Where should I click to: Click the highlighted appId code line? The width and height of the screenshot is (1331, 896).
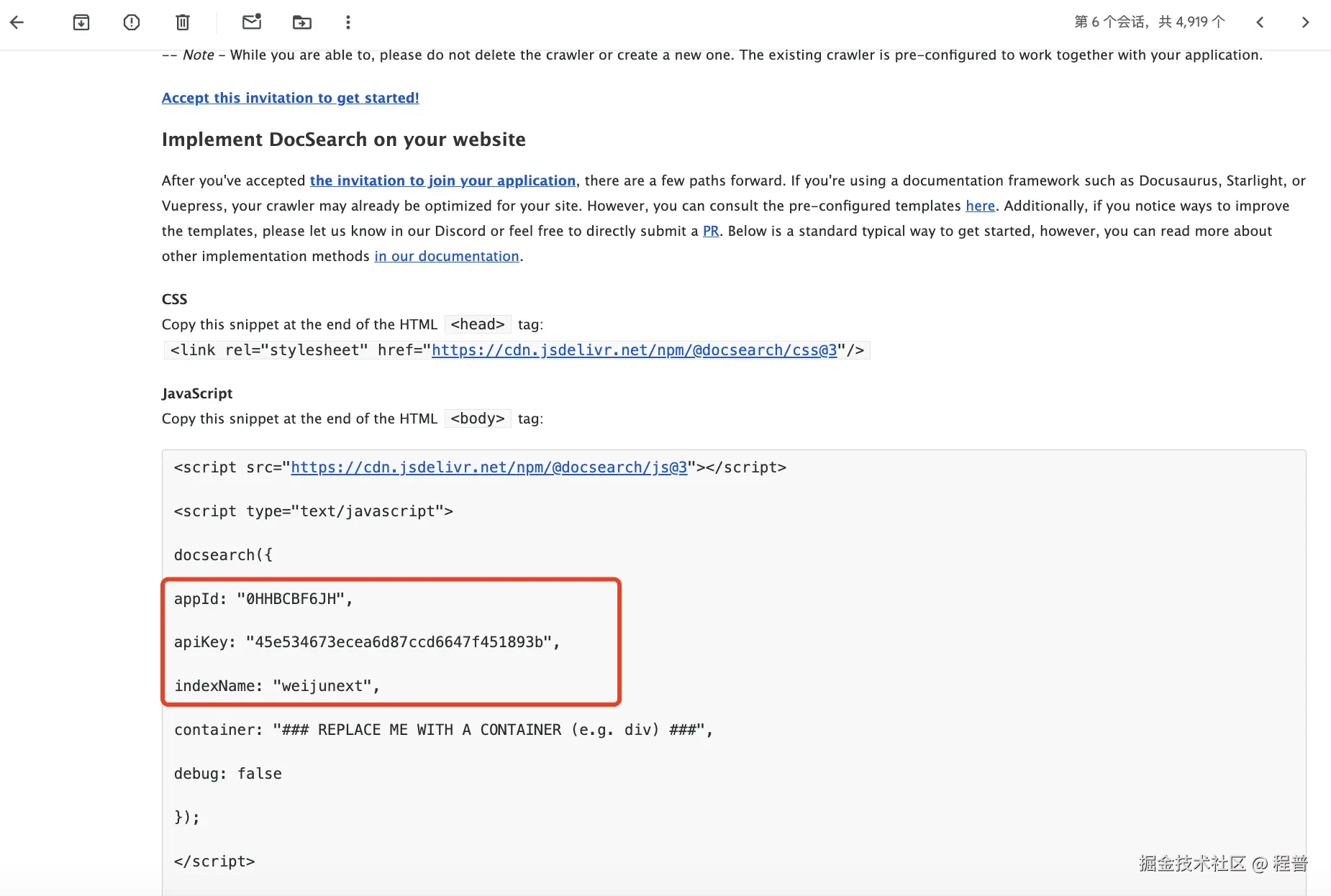point(263,598)
